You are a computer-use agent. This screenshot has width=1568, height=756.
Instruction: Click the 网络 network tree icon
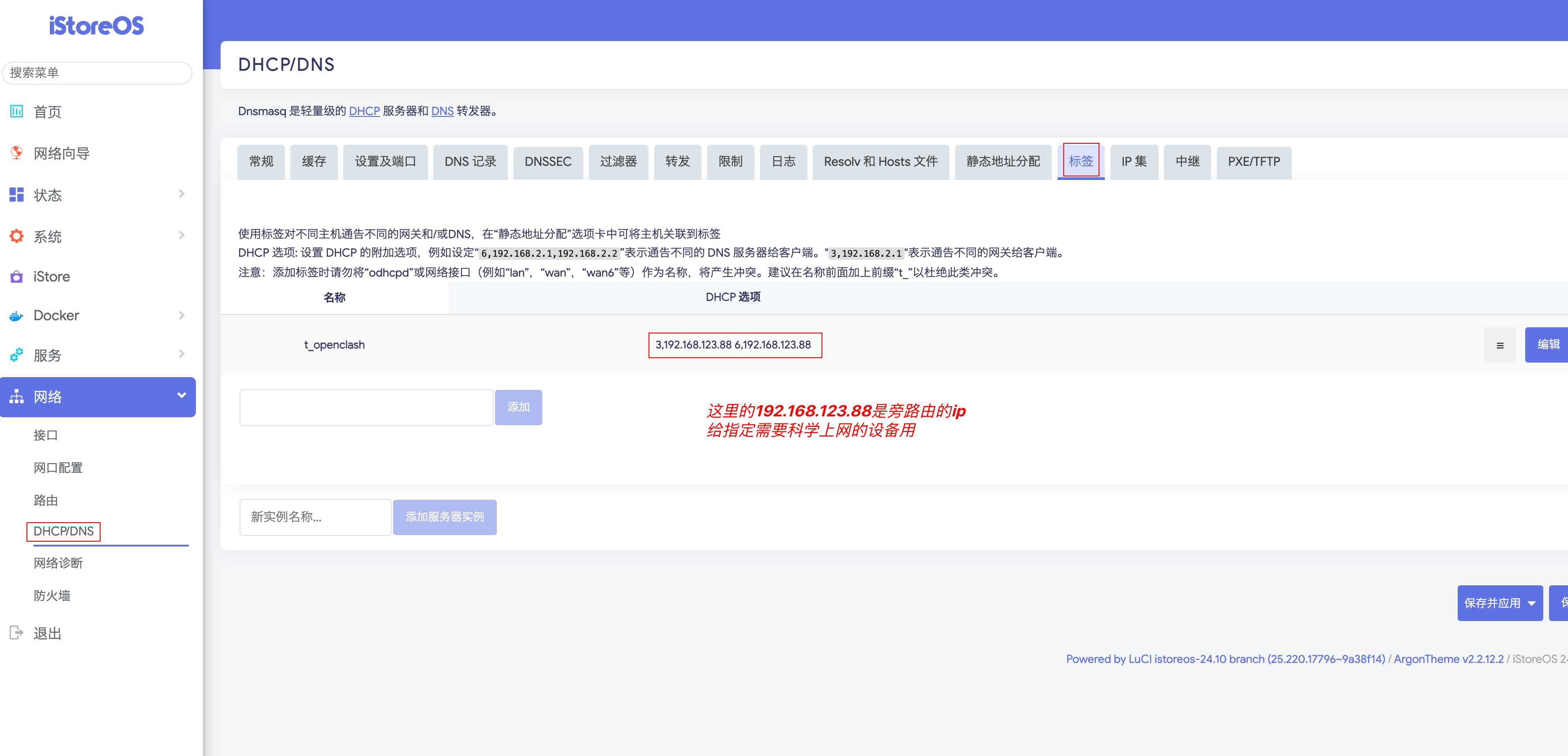16,396
